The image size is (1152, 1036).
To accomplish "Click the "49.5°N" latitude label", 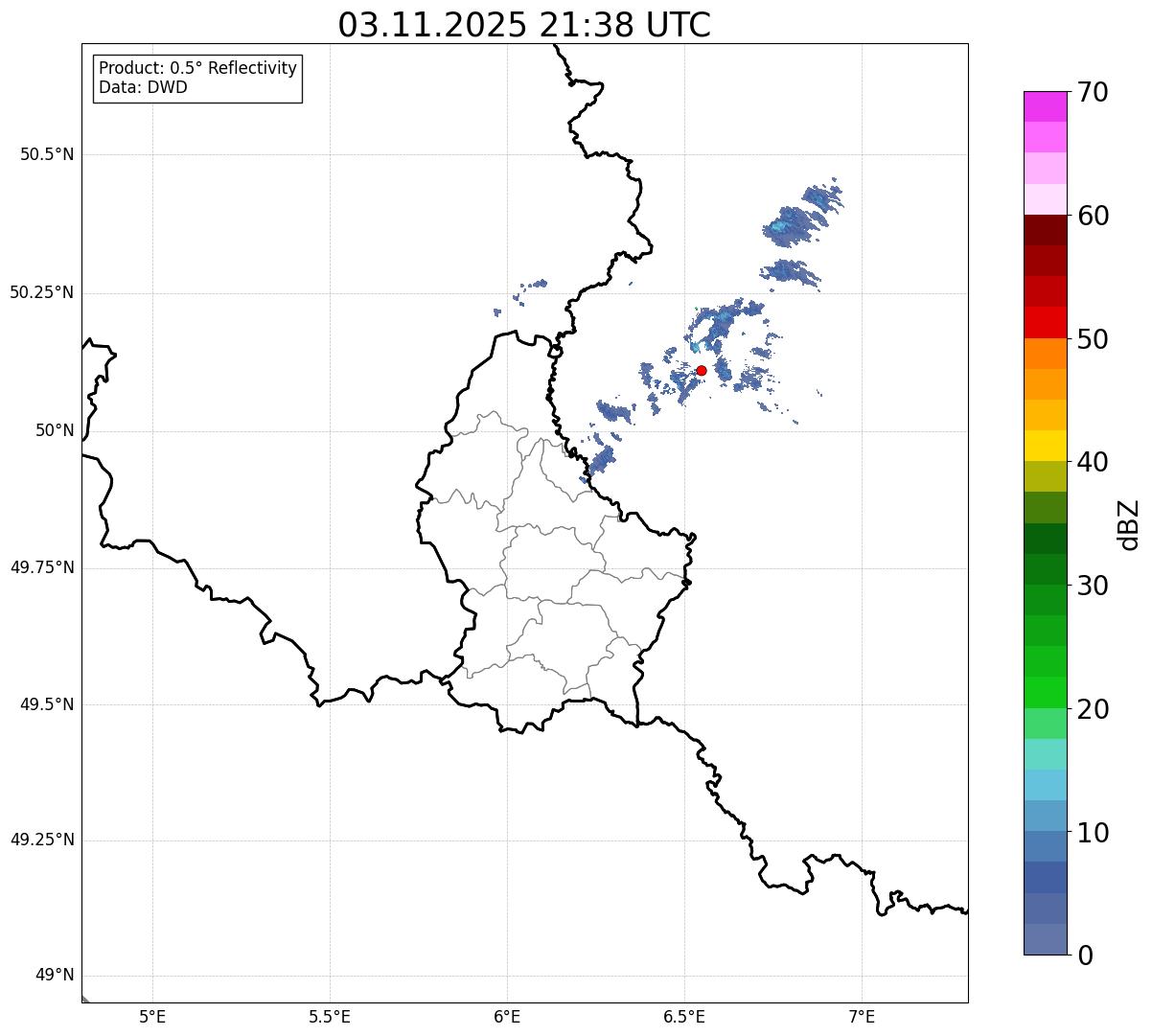I will pyautogui.click(x=47, y=704).
